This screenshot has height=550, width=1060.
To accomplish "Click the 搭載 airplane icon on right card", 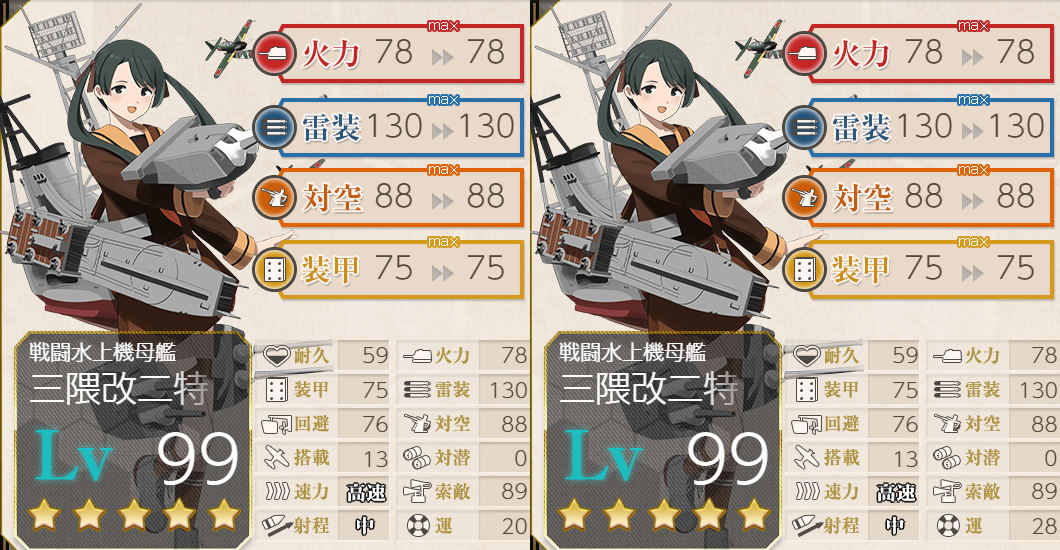I will pos(806,457).
